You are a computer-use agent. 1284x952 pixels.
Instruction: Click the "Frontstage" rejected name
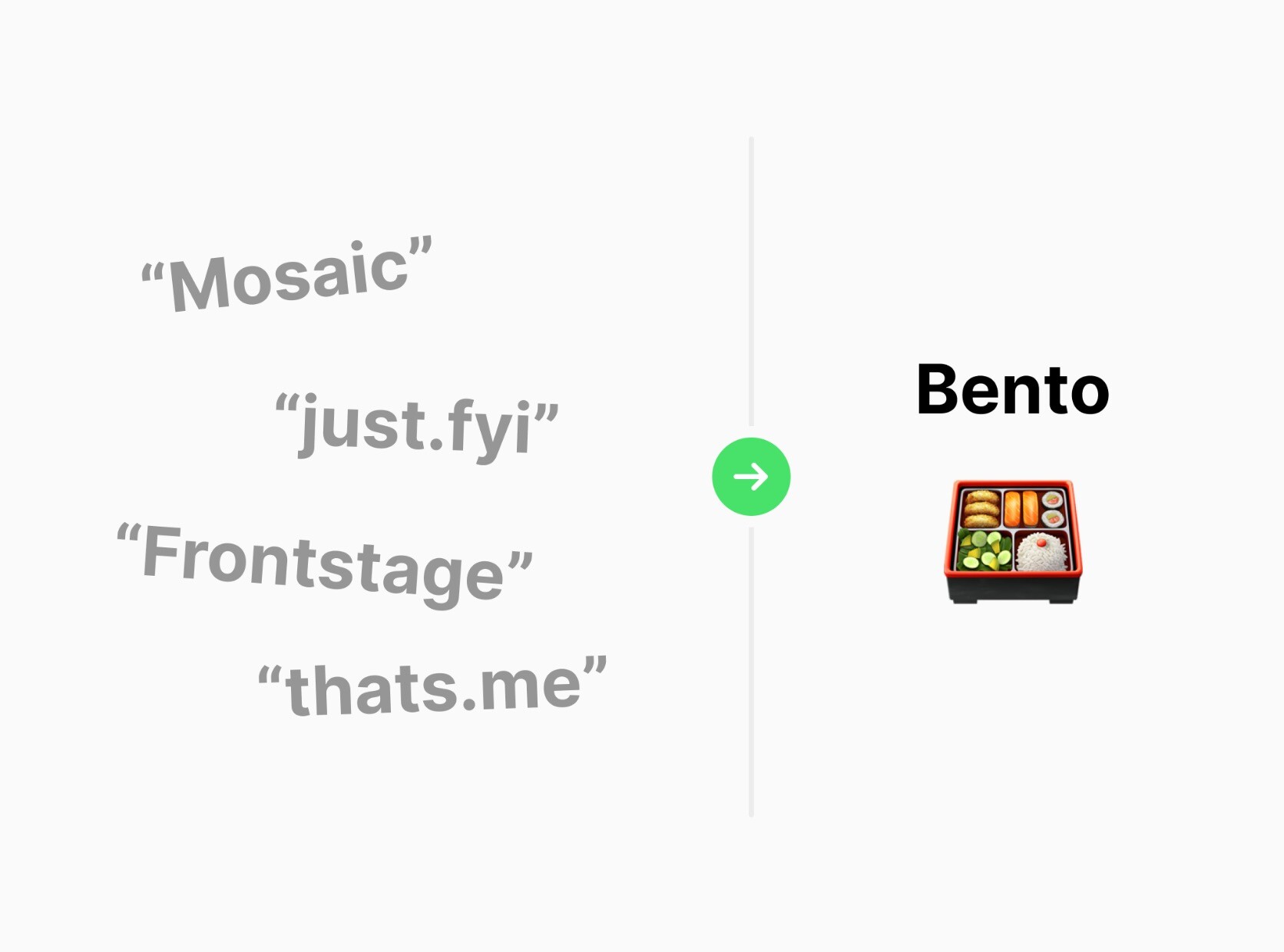(323, 563)
